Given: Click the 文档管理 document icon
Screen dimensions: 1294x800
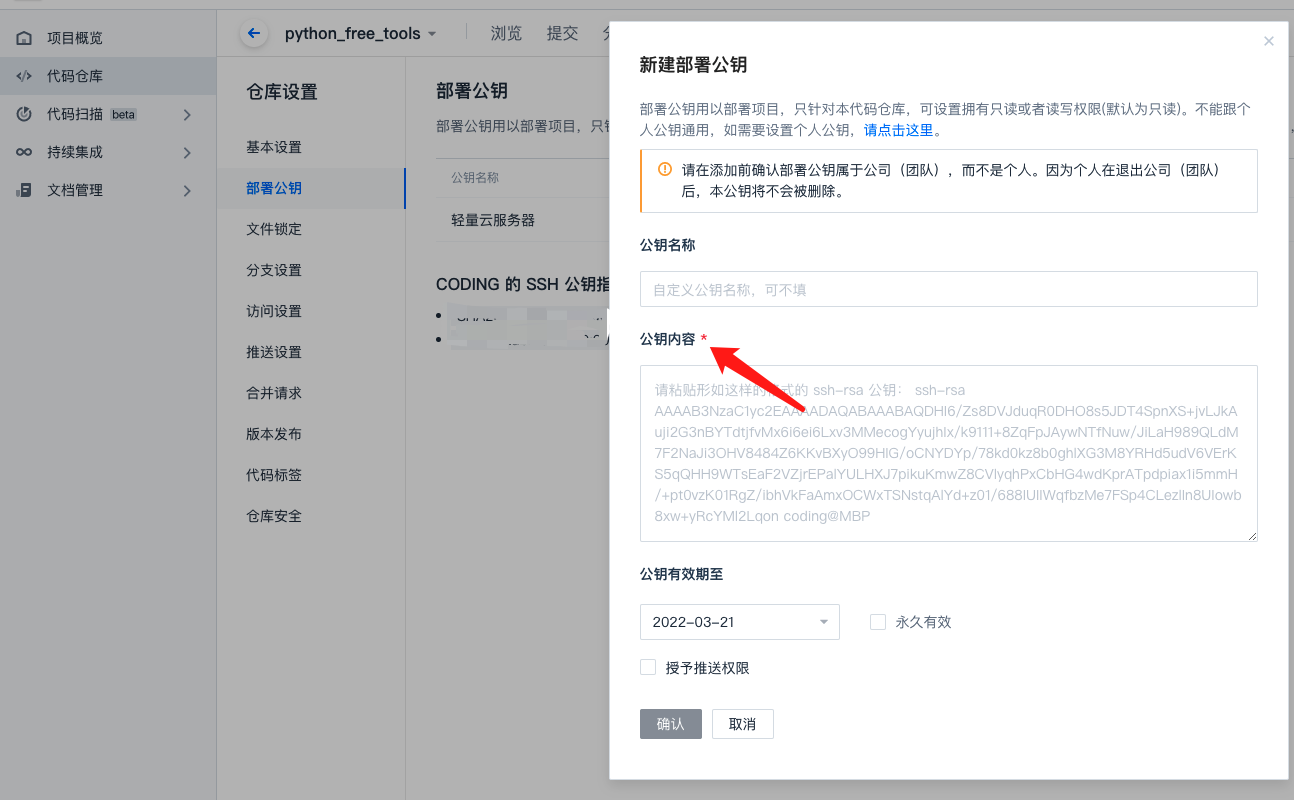Looking at the screenshot, I should [x=24, y=190].
